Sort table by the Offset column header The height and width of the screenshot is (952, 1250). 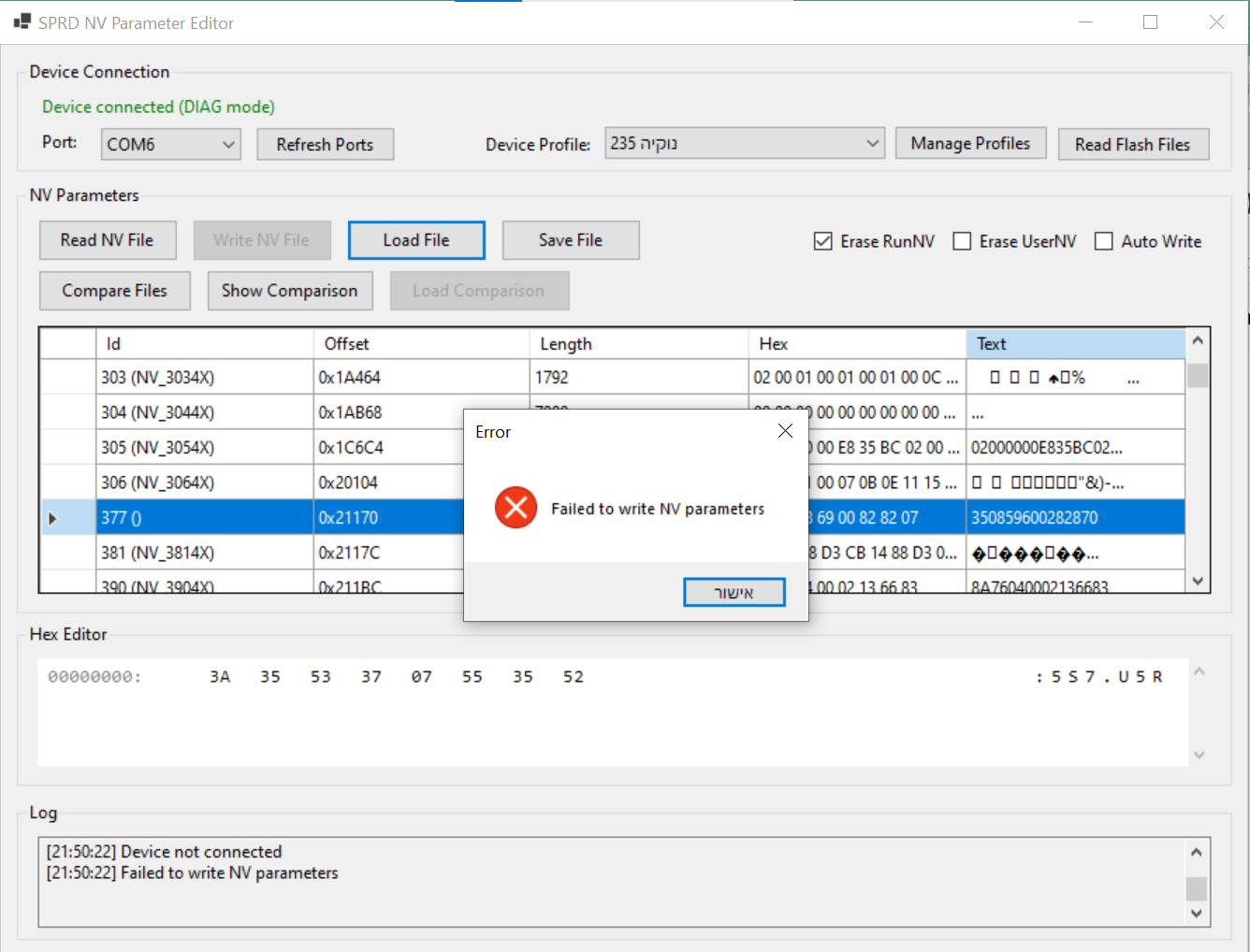[x=420, y=344]
